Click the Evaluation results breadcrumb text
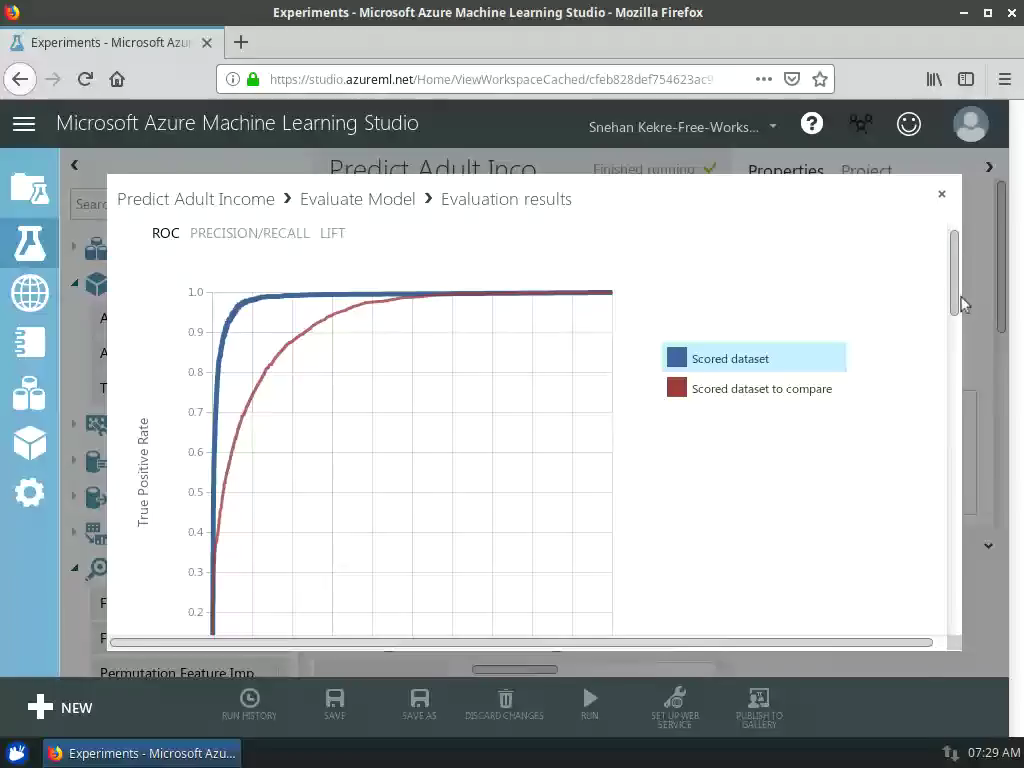This screenshot has width=1024, height=768. [x=506, y=199]
